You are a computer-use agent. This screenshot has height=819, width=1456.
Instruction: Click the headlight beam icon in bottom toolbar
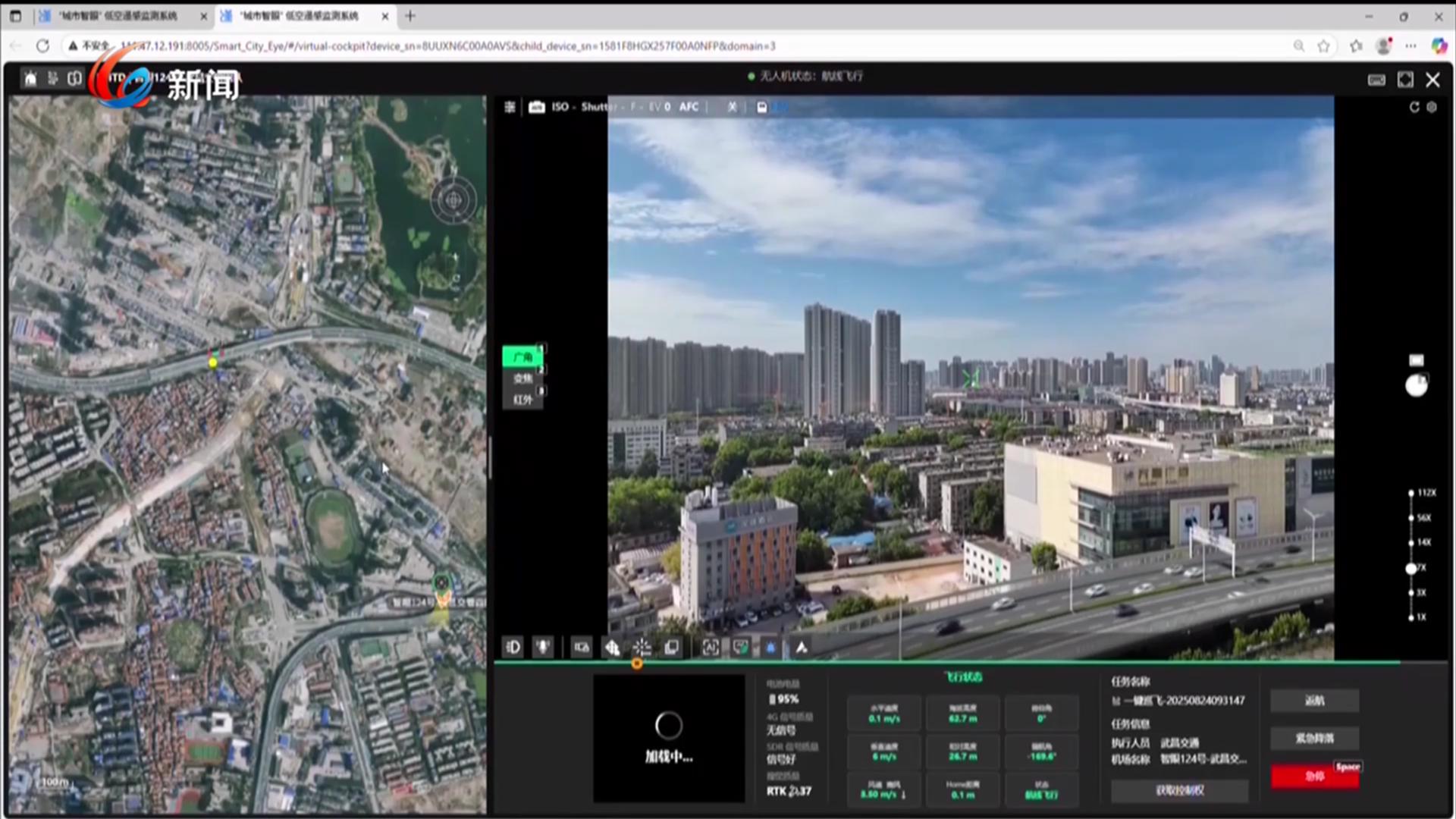[513, 647]
